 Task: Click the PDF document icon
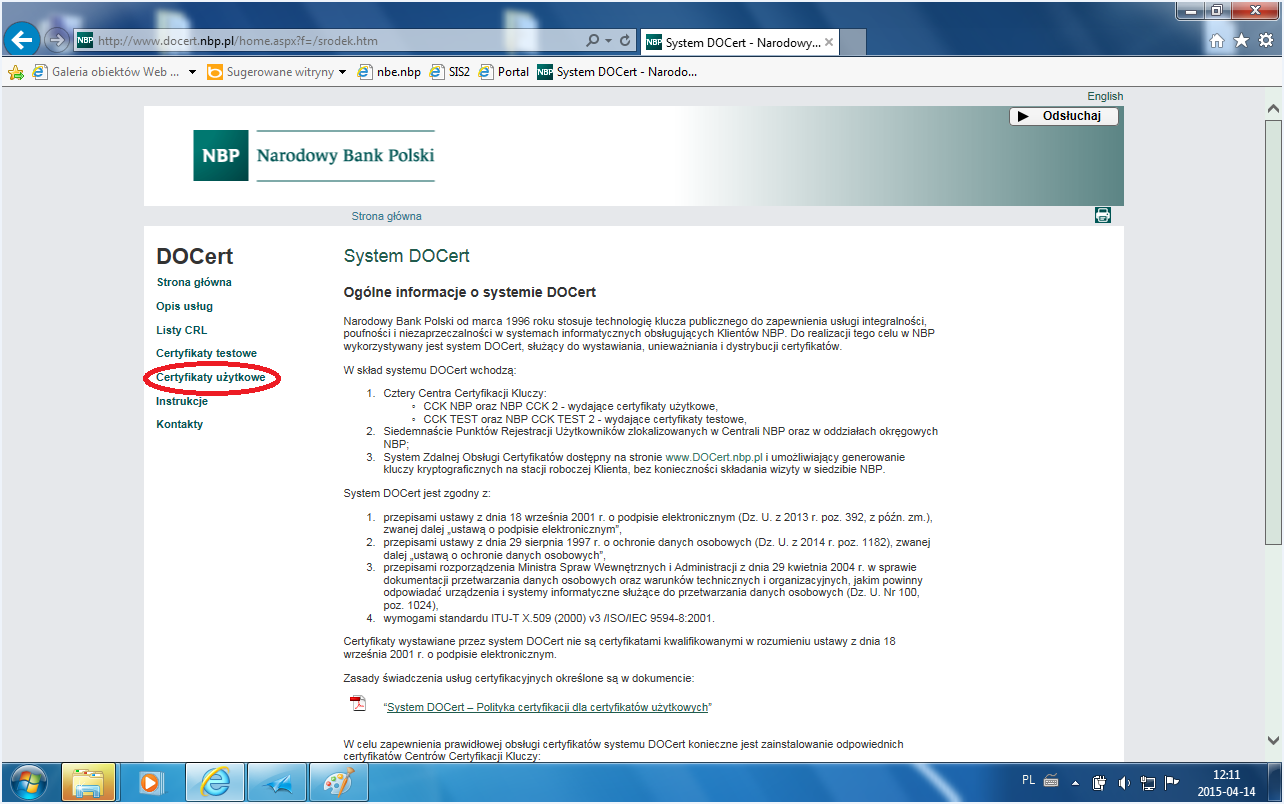pyautogui.click(x=358, y=703)
